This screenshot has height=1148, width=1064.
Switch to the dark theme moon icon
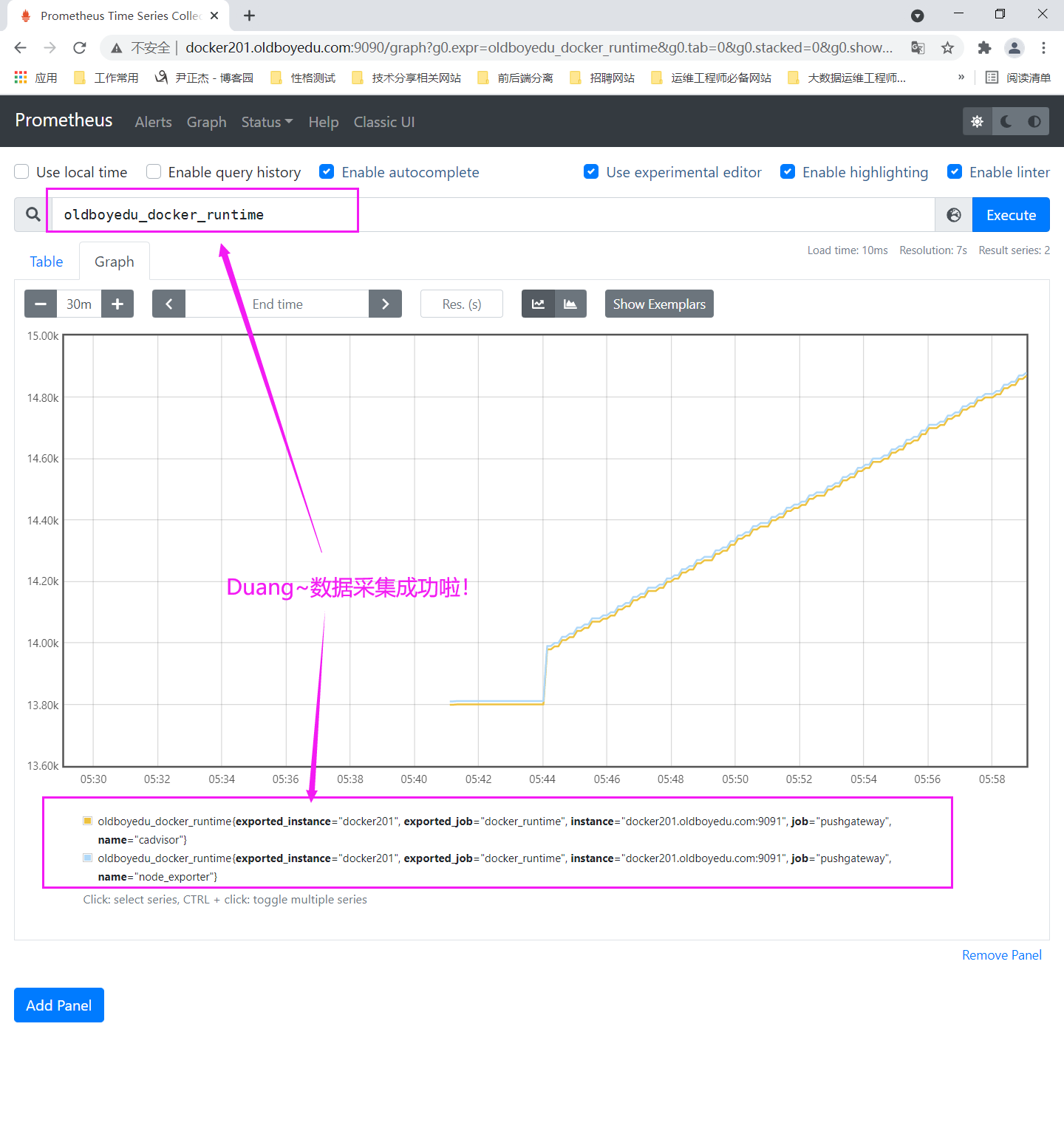pos(1006,122)
